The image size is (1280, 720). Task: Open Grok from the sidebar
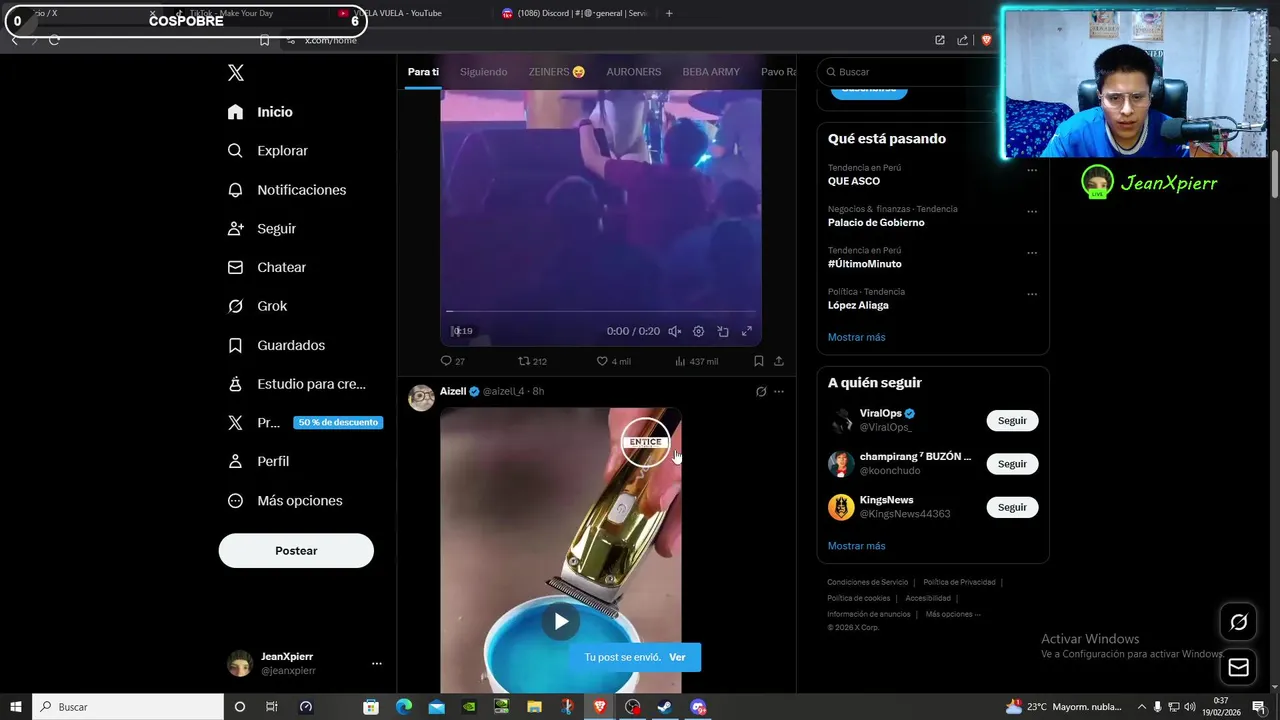[x=257, y=306]
